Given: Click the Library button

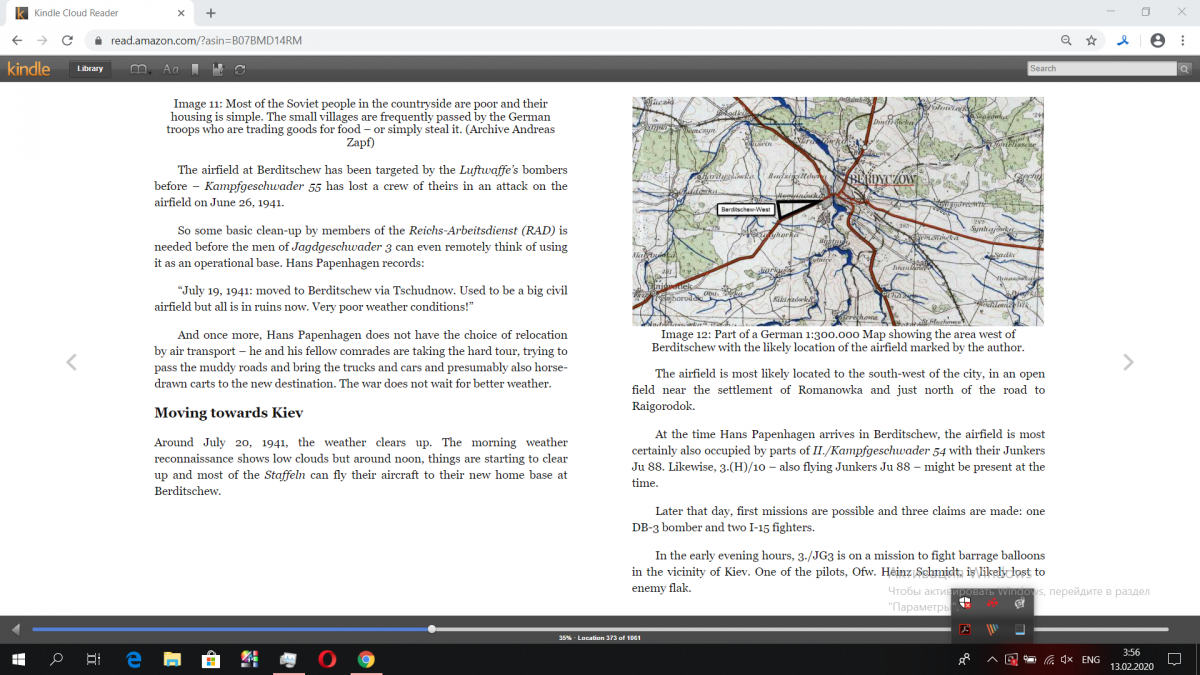Looking at the screenshot, I should tap(90, 69).
